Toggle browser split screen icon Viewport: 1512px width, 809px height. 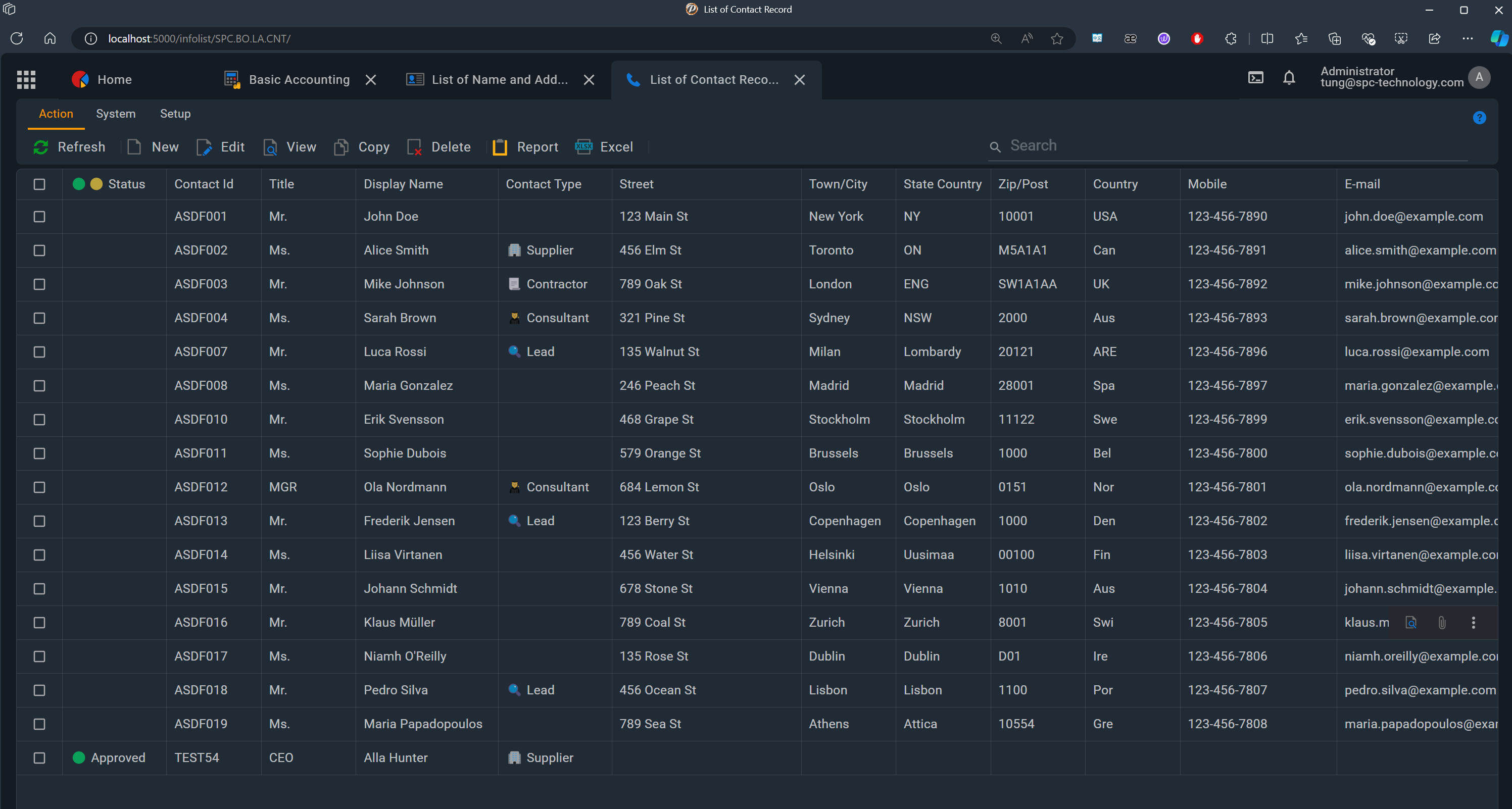1267,39
